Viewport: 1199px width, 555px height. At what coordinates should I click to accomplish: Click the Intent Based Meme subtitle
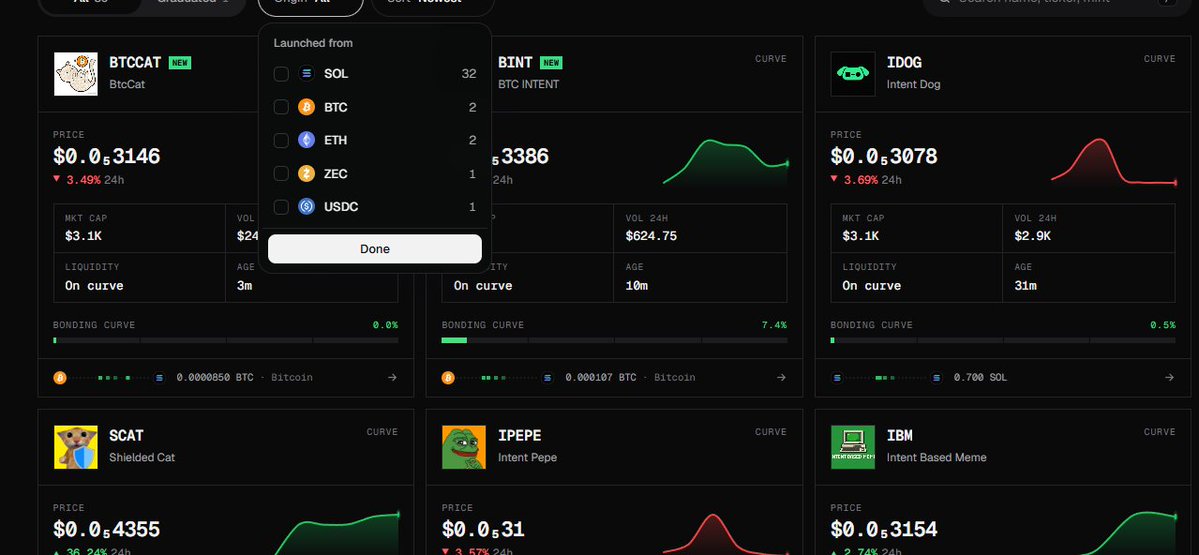[x=937, y=458]
